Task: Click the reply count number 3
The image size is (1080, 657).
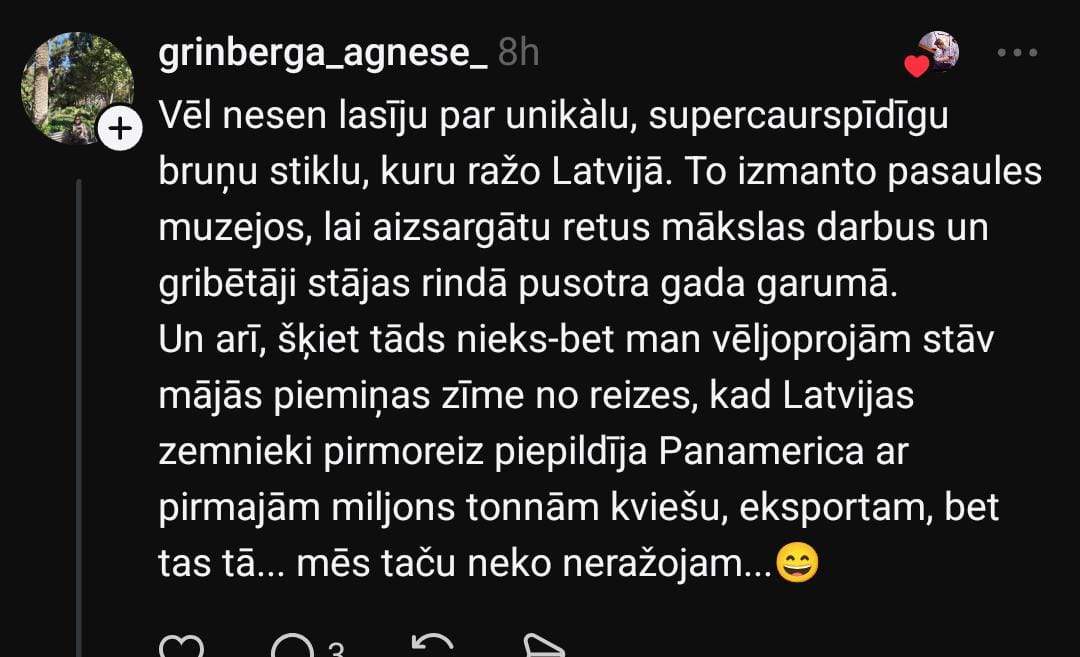Action: pyautogui.click(x=335, y=649)
